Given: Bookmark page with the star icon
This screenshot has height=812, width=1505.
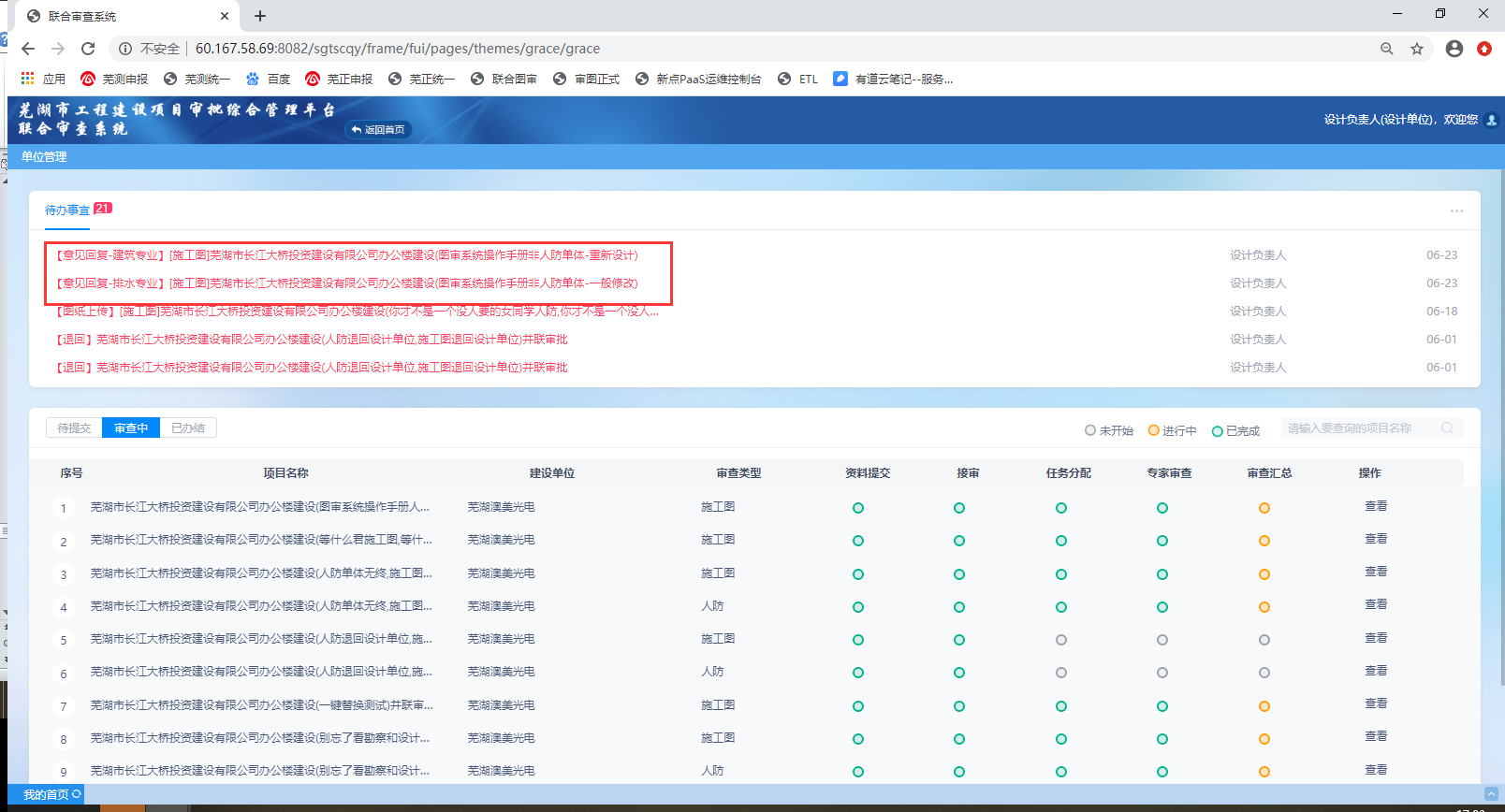Looking at the screenshot, I should point(1417,49).
